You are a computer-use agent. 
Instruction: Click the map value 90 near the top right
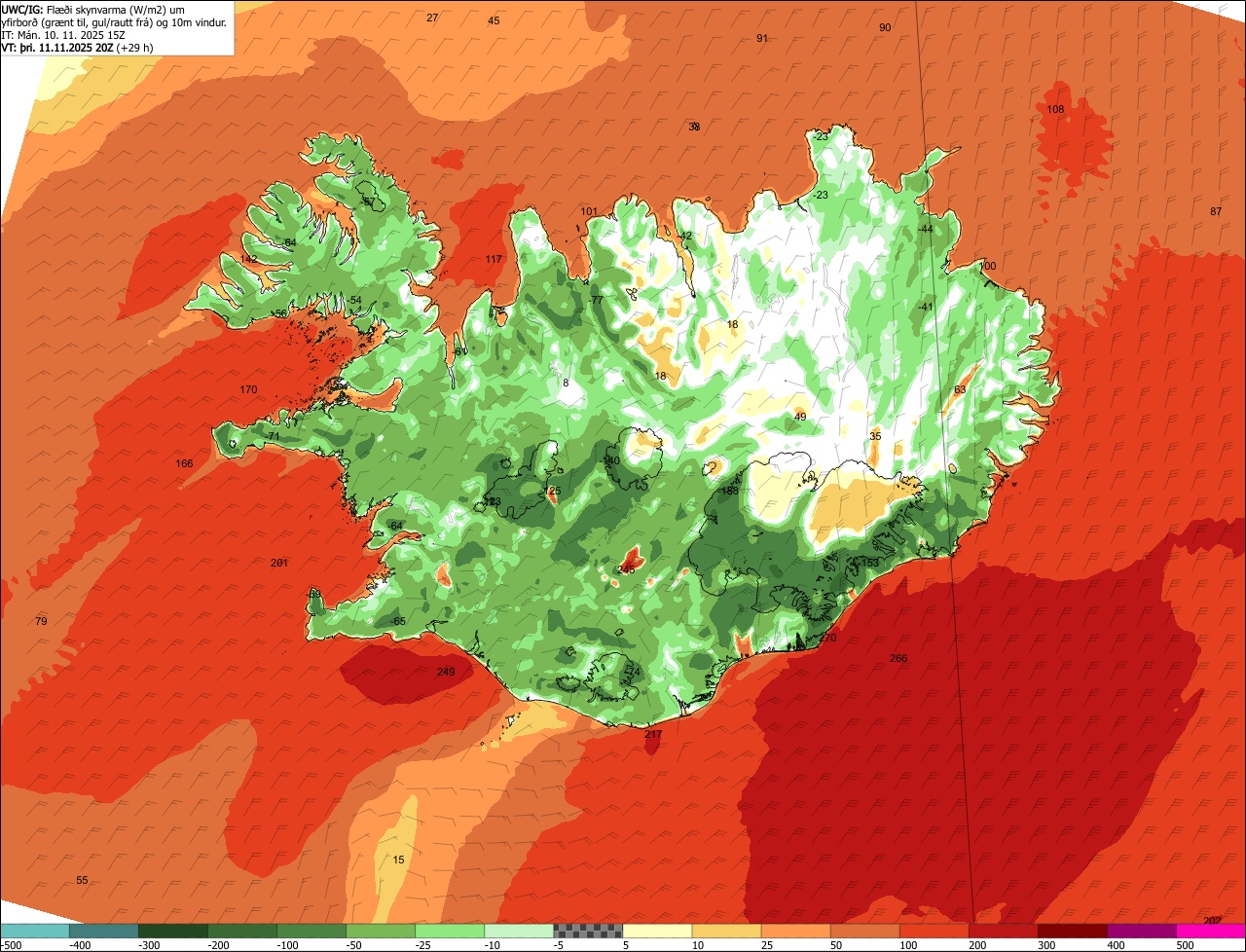[x=885, y=27]
